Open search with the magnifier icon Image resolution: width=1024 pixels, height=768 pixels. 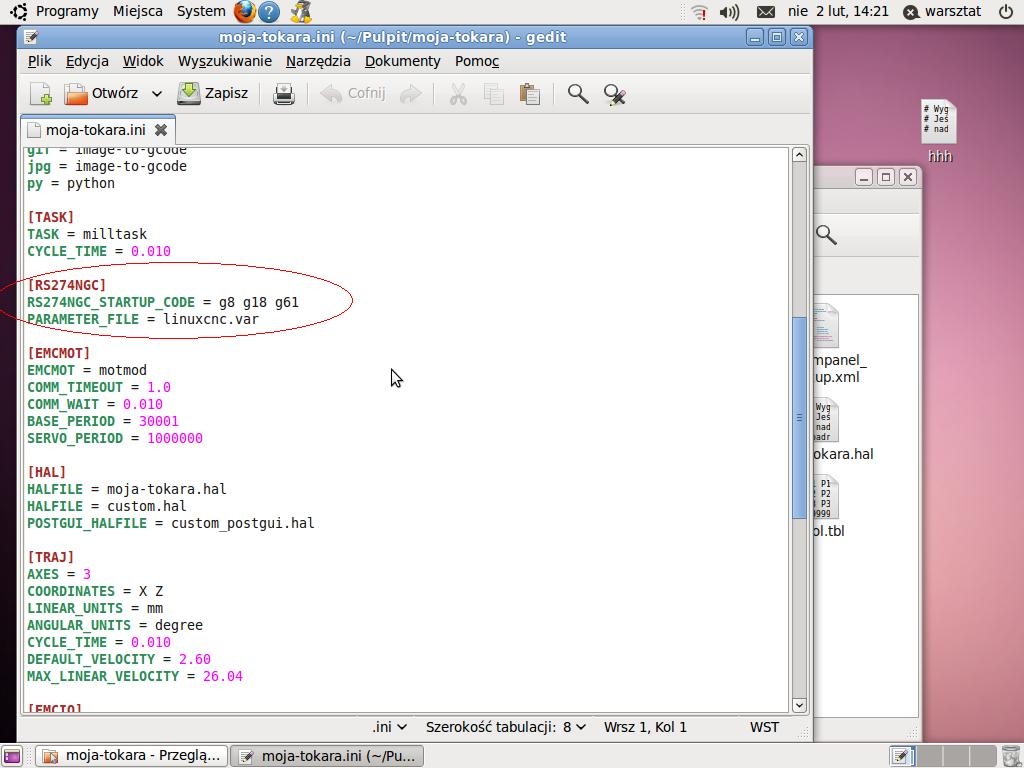578,94
